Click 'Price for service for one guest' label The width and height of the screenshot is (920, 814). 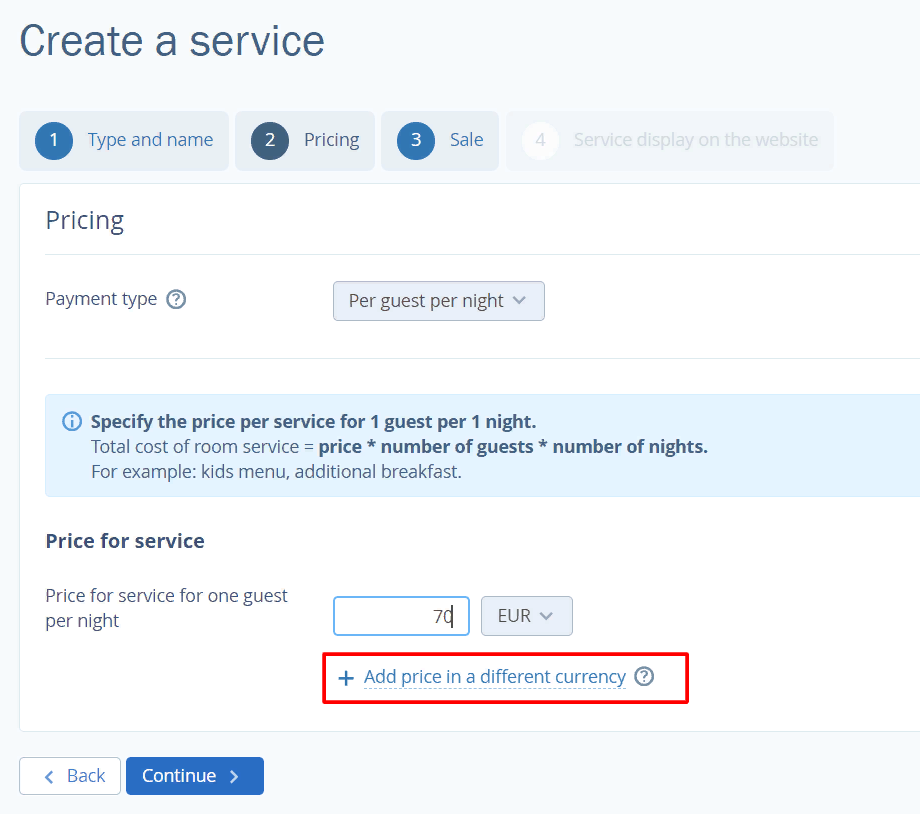167,608
